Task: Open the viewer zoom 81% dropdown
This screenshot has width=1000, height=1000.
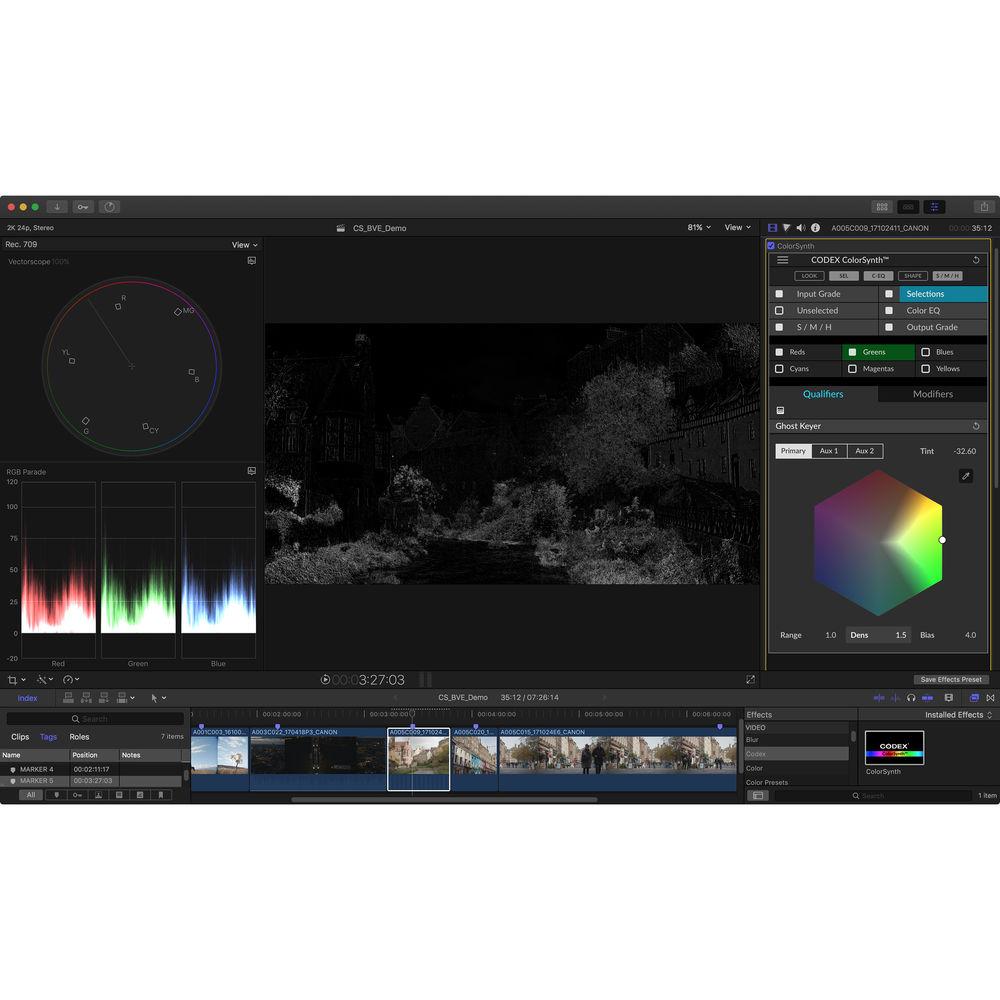Action: coord(699,228)
